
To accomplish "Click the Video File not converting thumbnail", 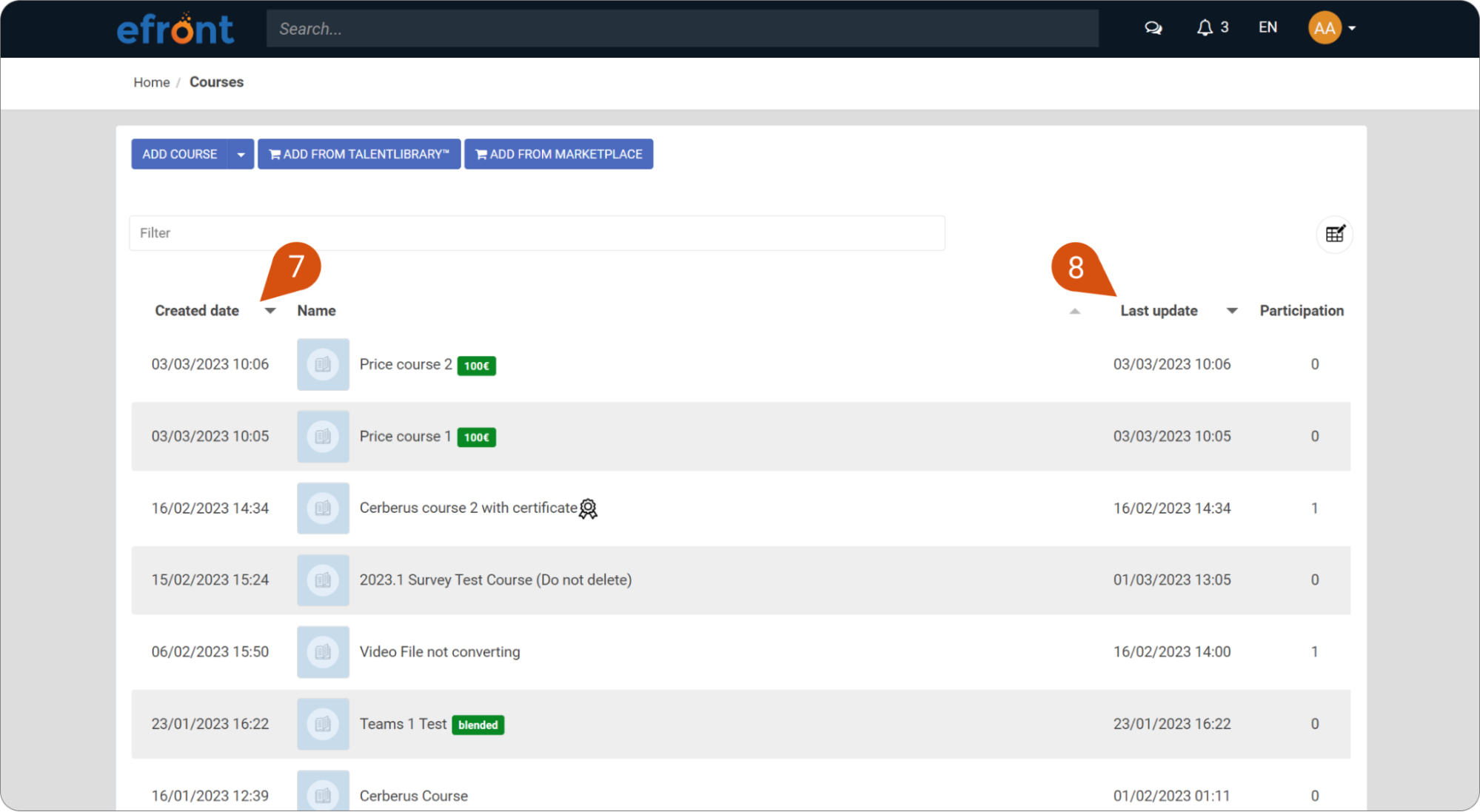I will tap(323, 651).
